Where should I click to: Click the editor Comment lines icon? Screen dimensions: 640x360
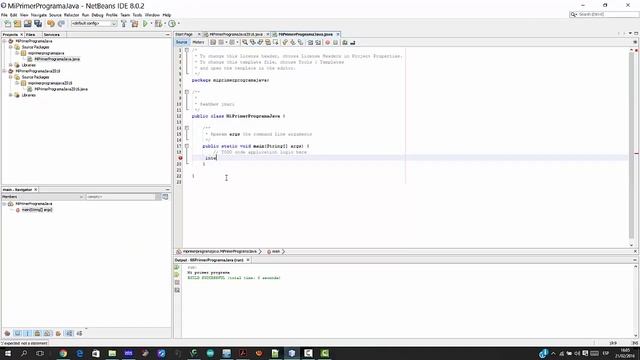pos(345,42)
